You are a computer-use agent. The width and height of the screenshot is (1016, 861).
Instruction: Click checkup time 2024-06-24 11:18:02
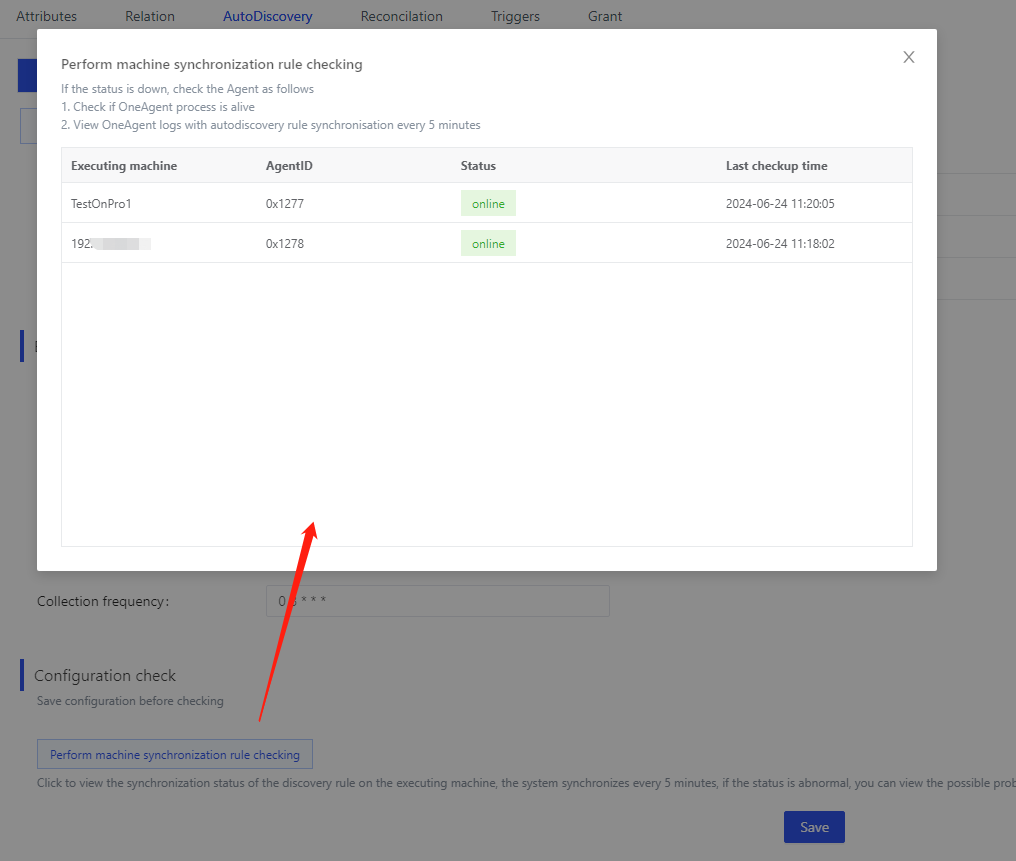pyautogui.click(x=780, y=244)
